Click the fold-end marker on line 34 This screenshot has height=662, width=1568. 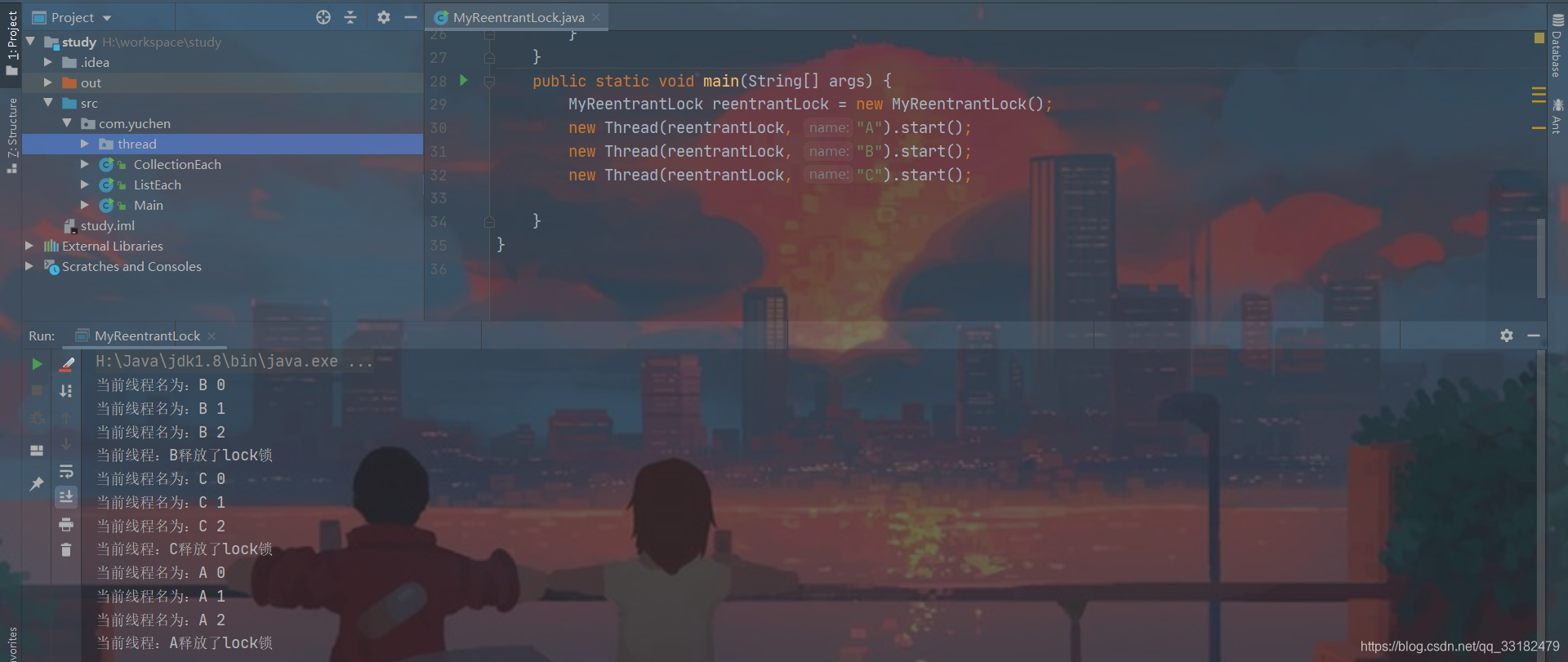pos(489,221)
